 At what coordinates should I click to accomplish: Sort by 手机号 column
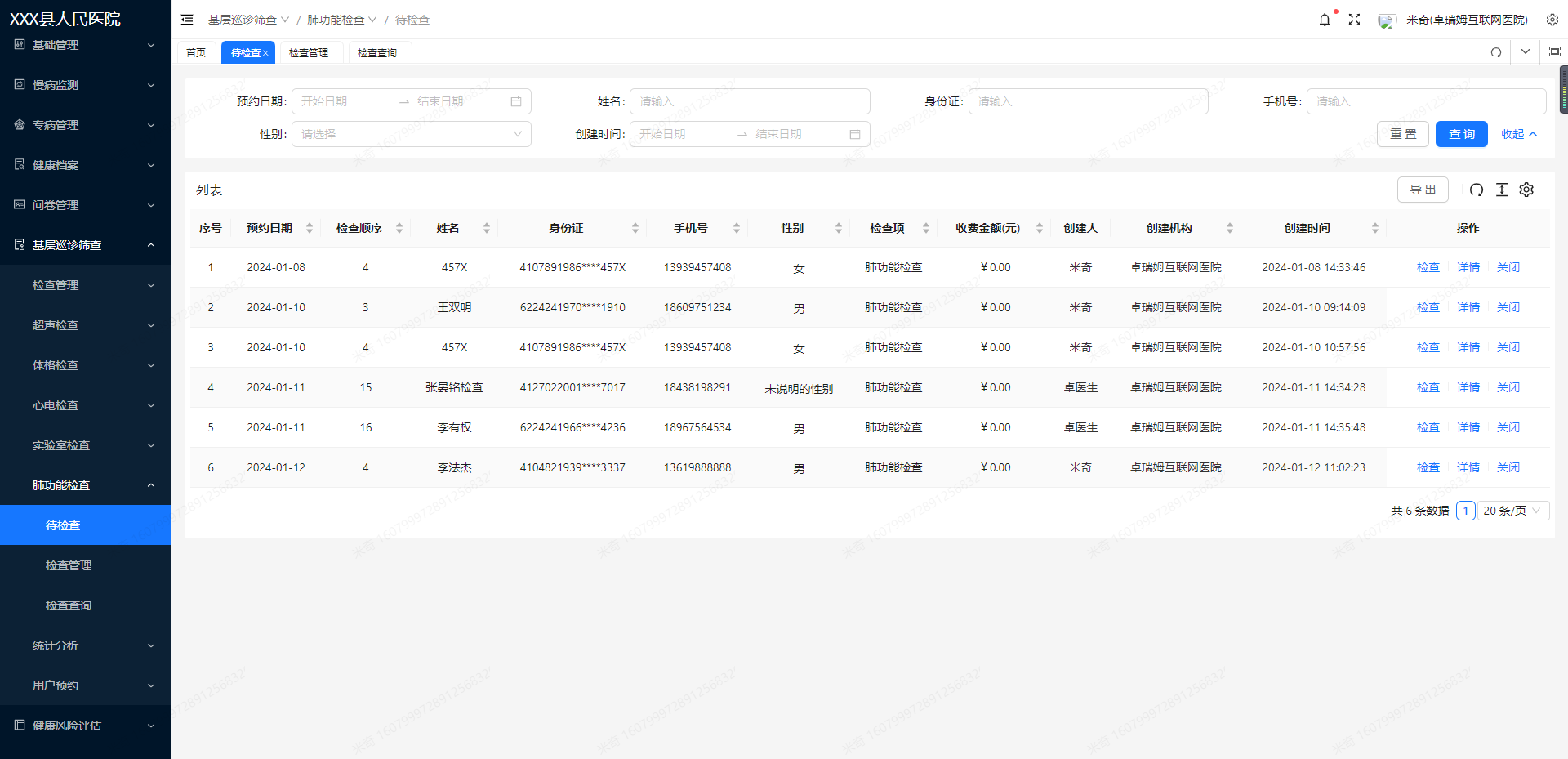click(737, 228)
